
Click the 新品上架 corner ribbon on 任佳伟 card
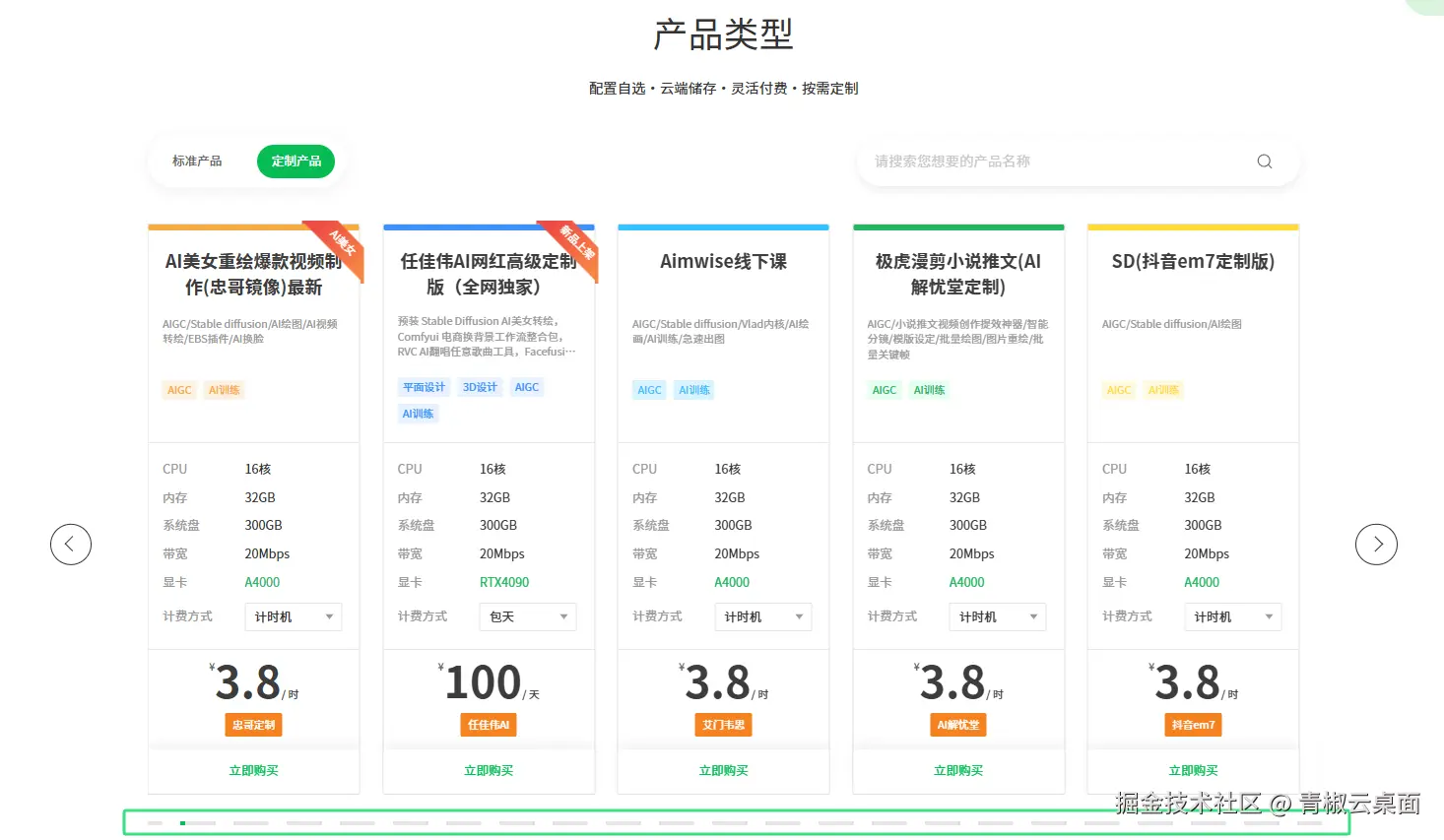(x=574, y=246)
